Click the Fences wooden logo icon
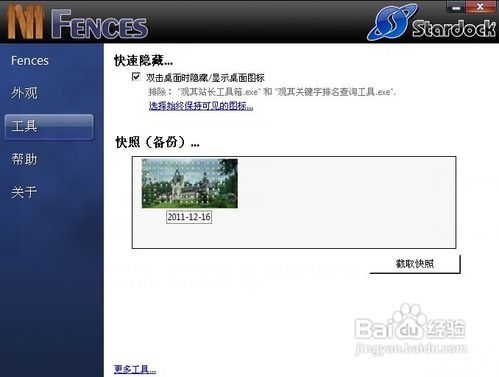Screen dimensions: 499x377 pos(25,22)
